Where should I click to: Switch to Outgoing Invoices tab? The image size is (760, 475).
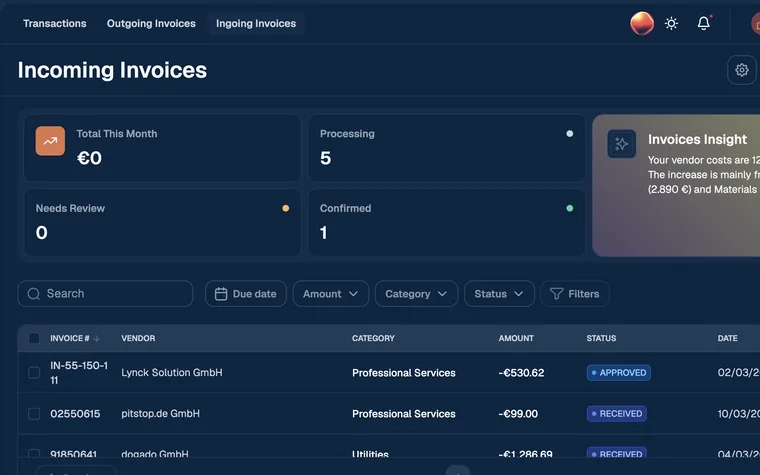(x=151, y=23)
